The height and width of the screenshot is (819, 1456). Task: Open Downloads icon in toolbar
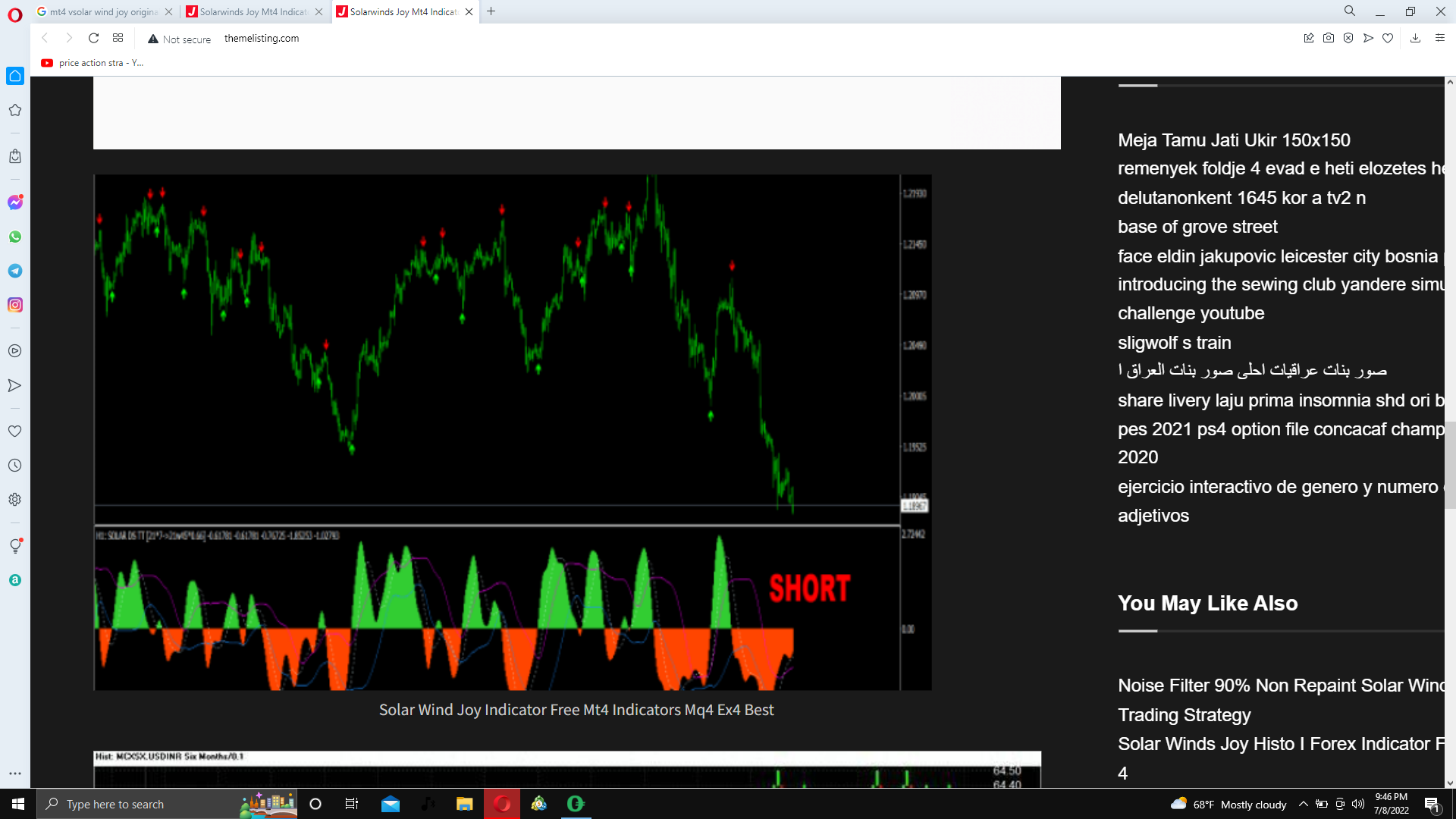click(1415, 38)
